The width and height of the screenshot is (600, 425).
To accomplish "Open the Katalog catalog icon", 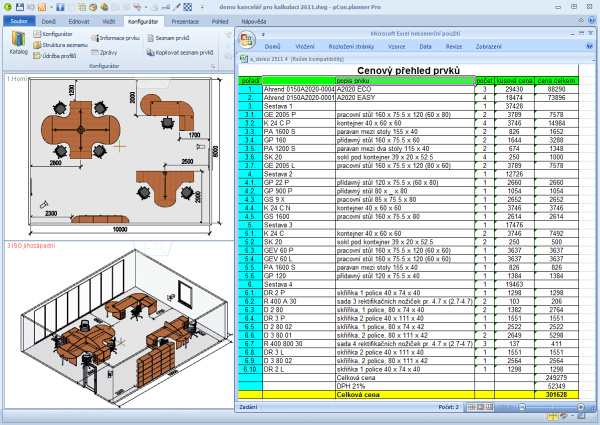I will (18, 42).
